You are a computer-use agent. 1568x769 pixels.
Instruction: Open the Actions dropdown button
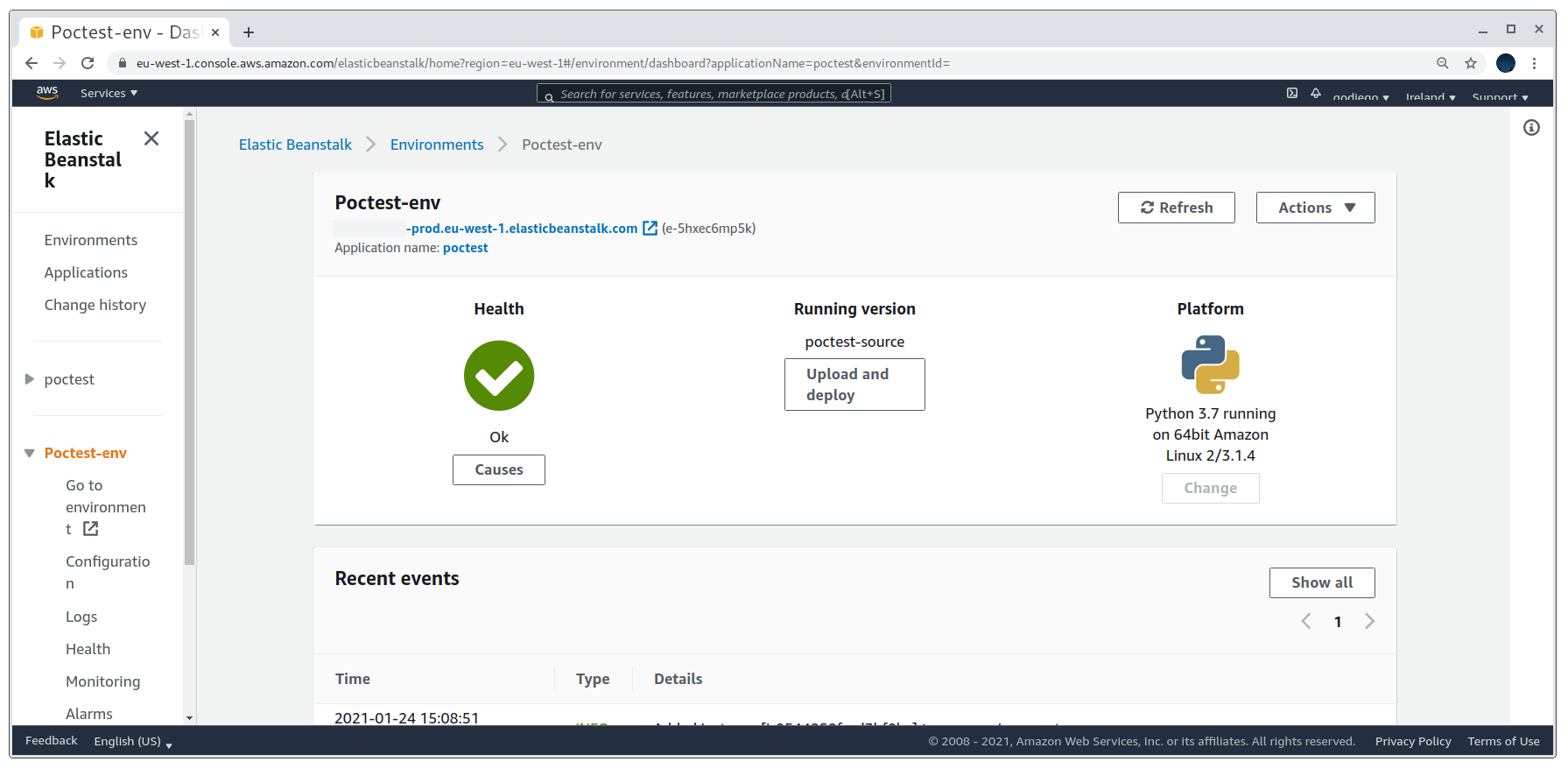point(1315,208)
